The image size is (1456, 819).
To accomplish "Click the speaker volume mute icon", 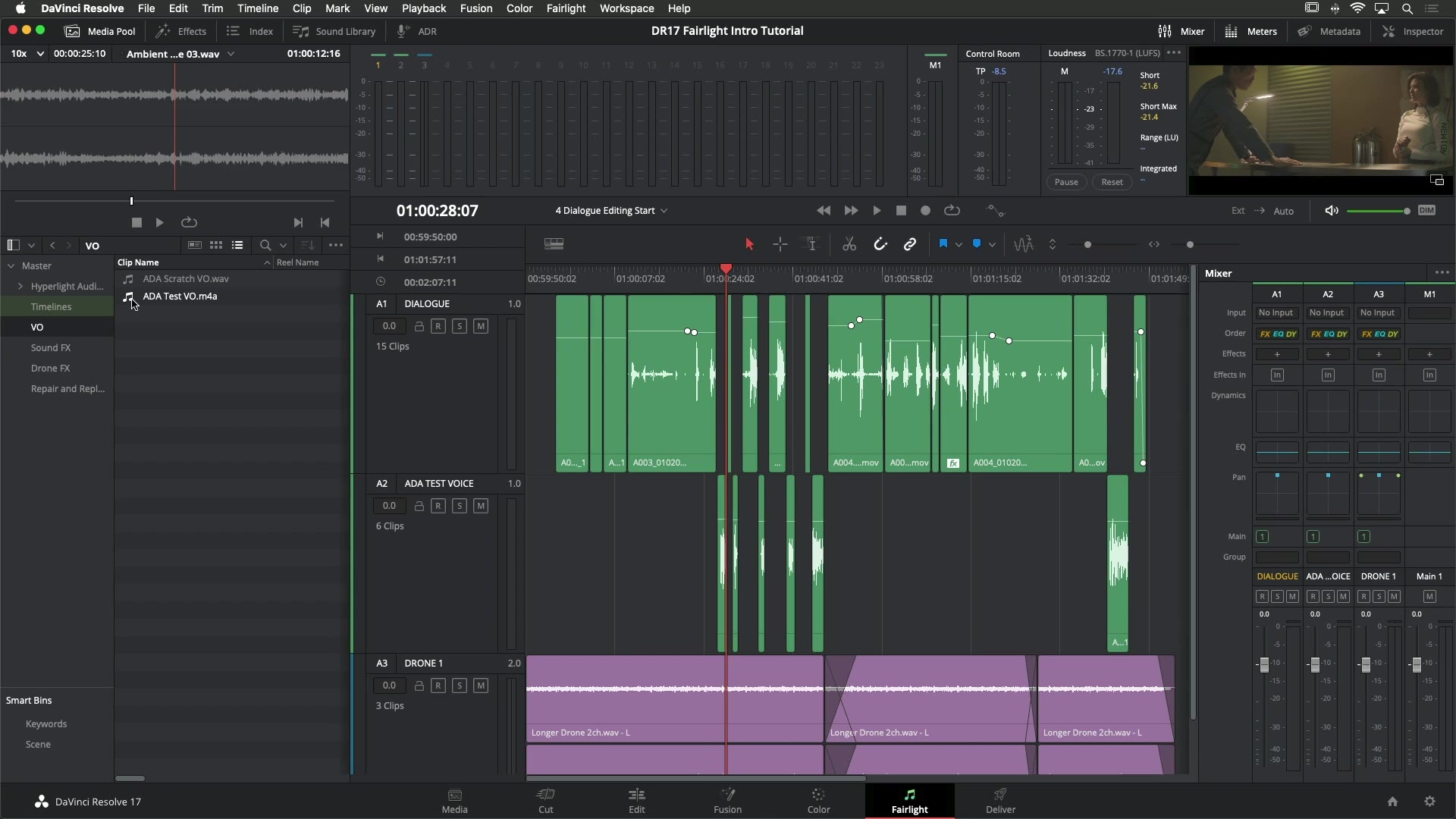I will pyautogui.click(x=1332, y=211).
